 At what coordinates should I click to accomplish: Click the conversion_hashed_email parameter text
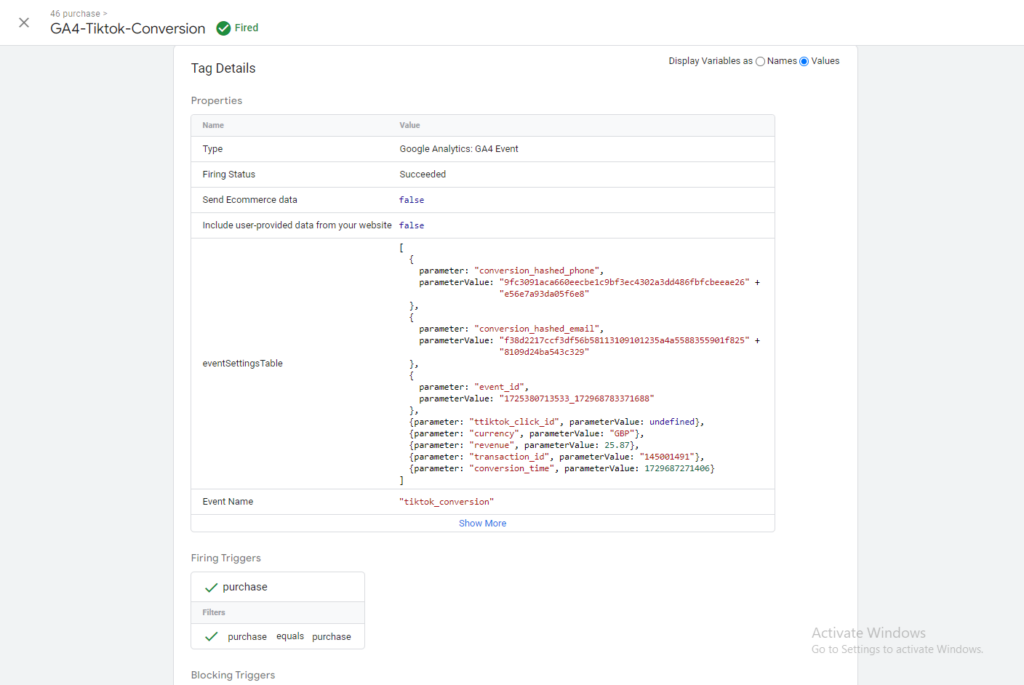pyautogui.click(x=537, y=328)
